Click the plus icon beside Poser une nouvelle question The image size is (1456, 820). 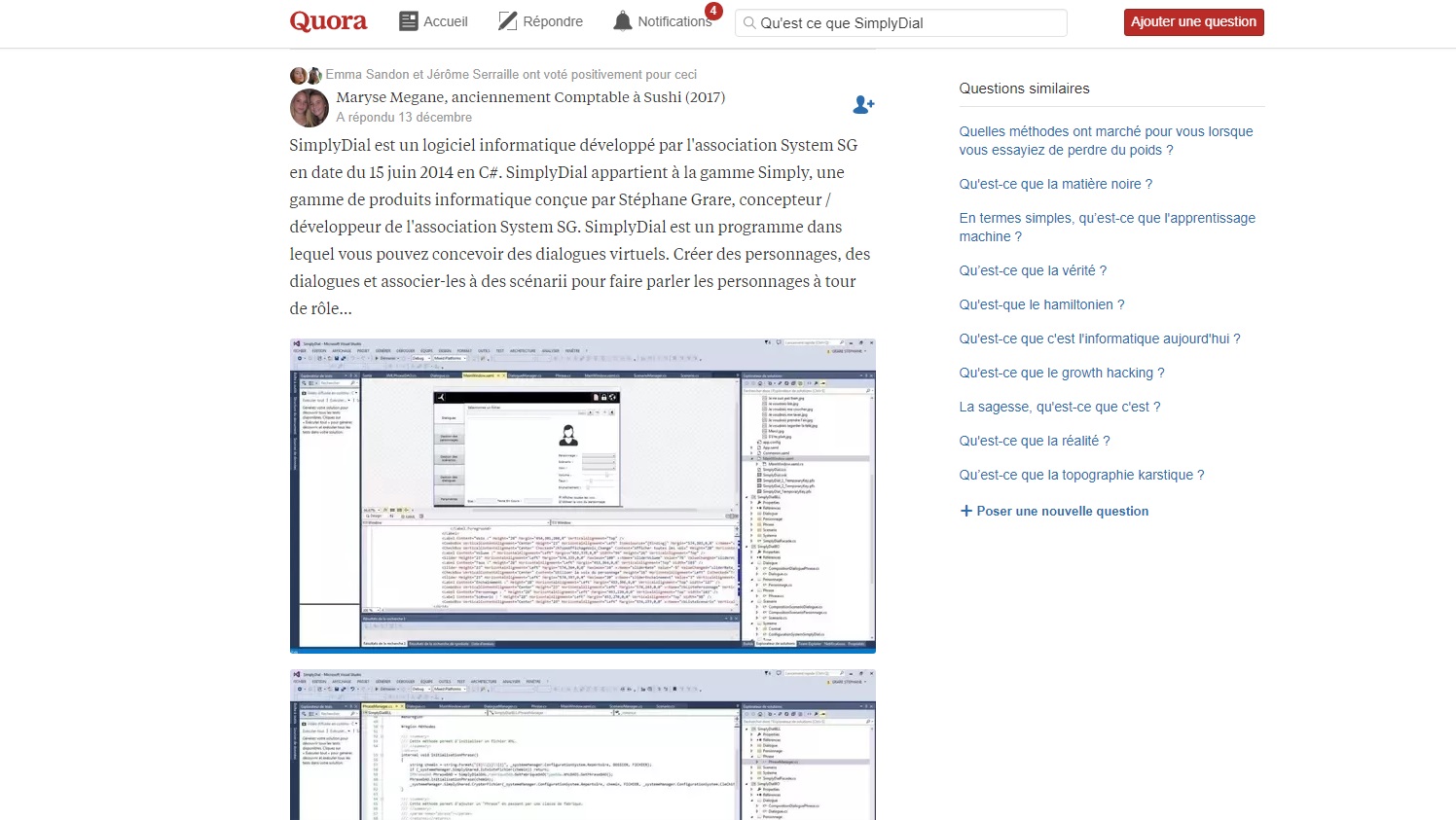[966, 511]
